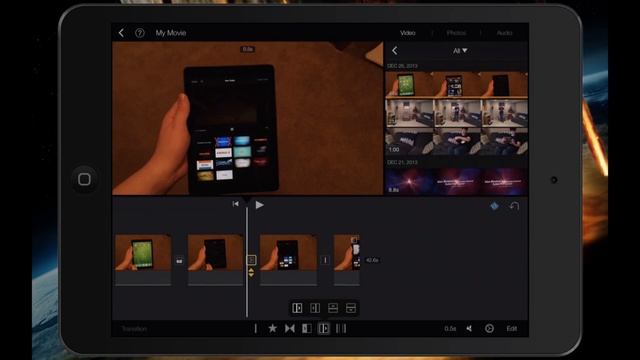
Task: Tap the My Movie project title
Action: 171,33
